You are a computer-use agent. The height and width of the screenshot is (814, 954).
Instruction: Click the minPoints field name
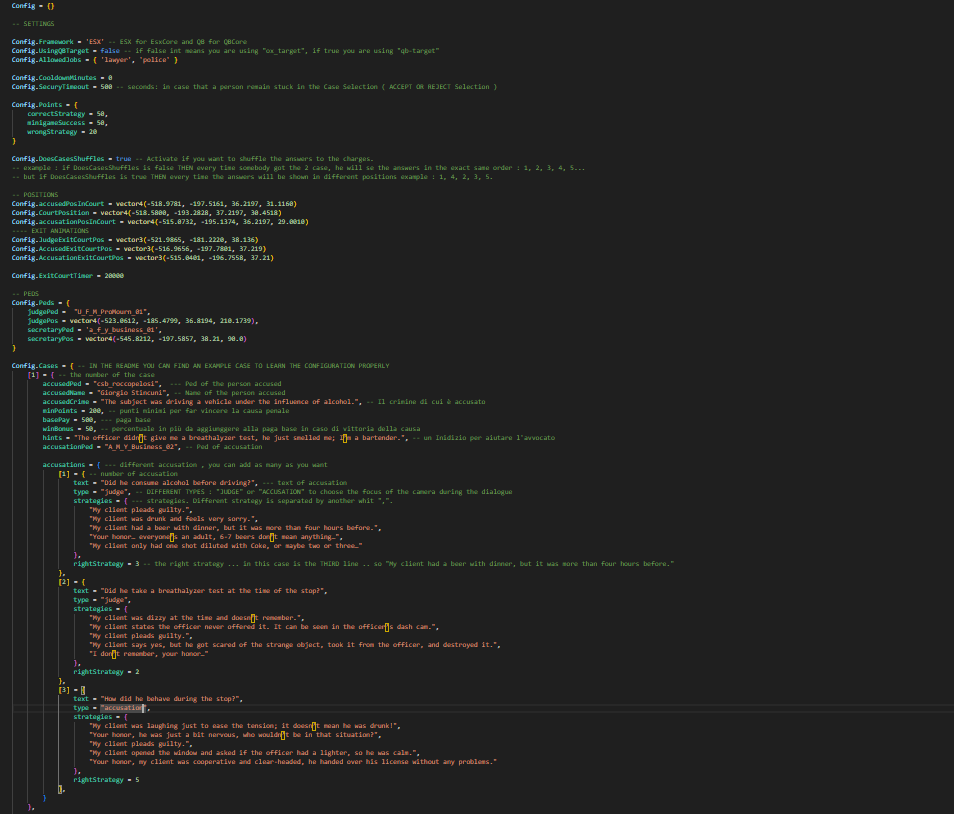tap(60, 411)
